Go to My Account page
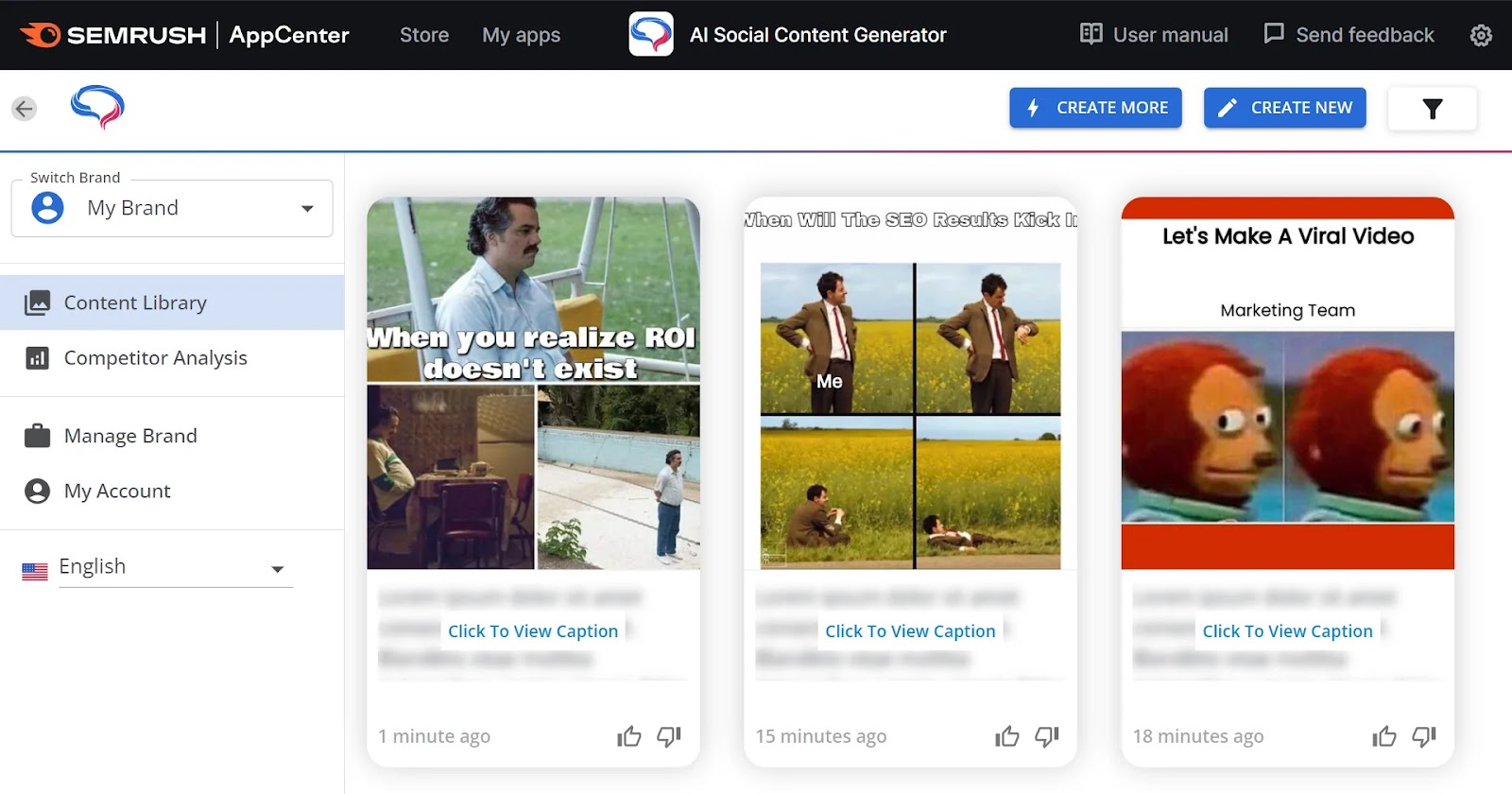 [117, 492]
